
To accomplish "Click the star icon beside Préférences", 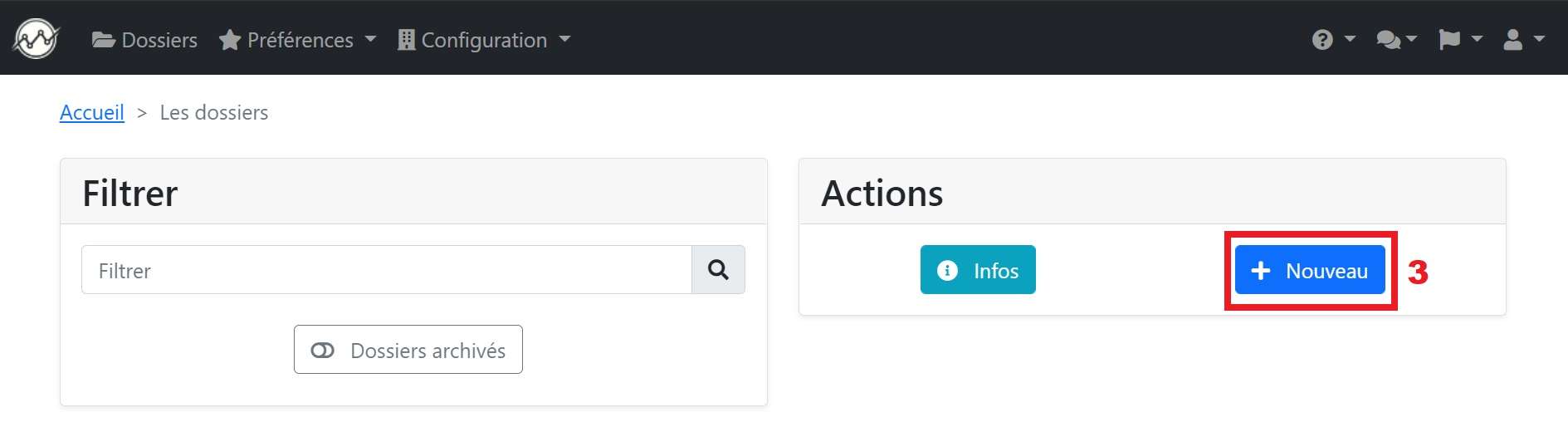I will click(x=229, y=40).
